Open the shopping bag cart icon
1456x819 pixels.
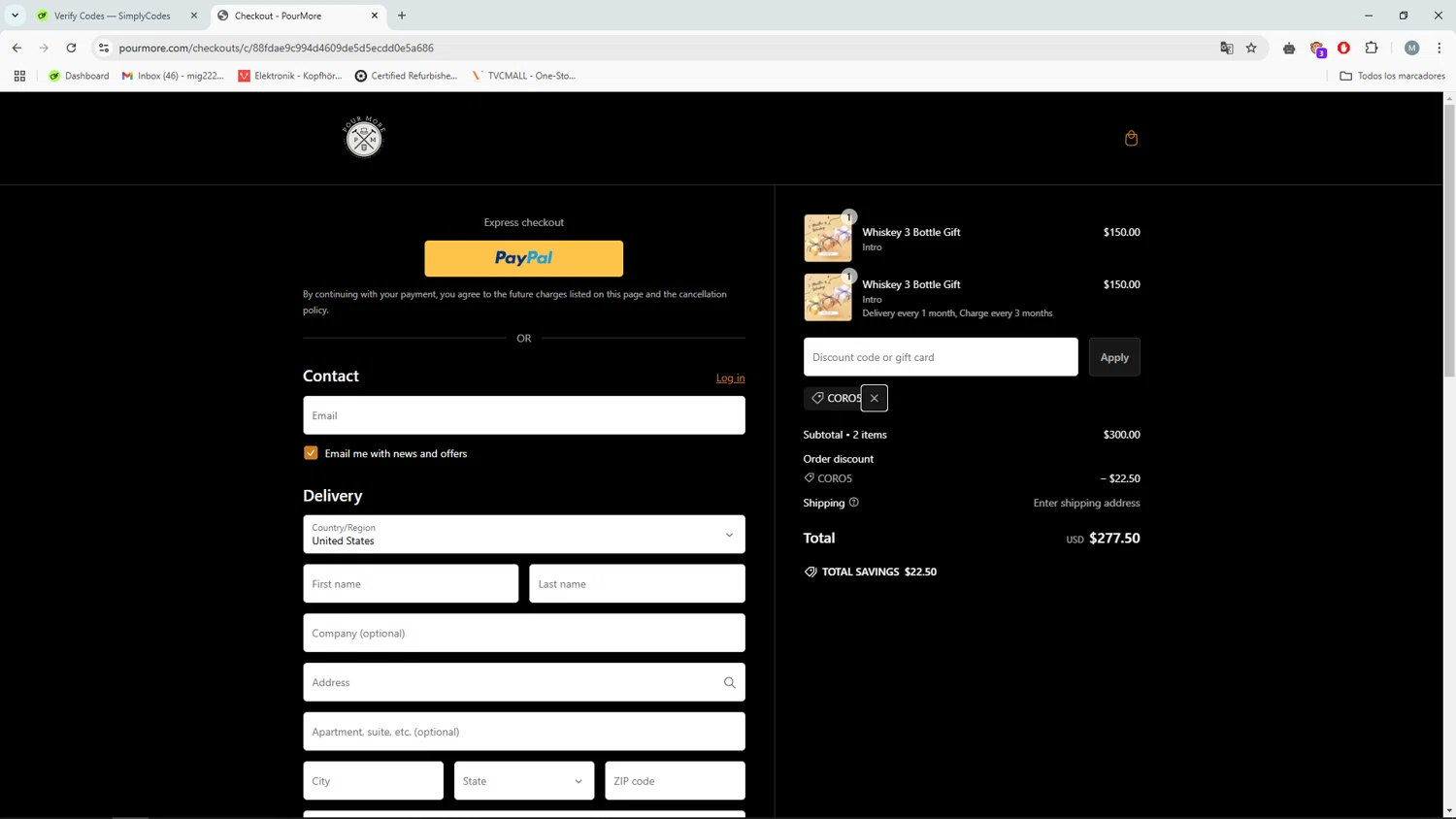1131,138
